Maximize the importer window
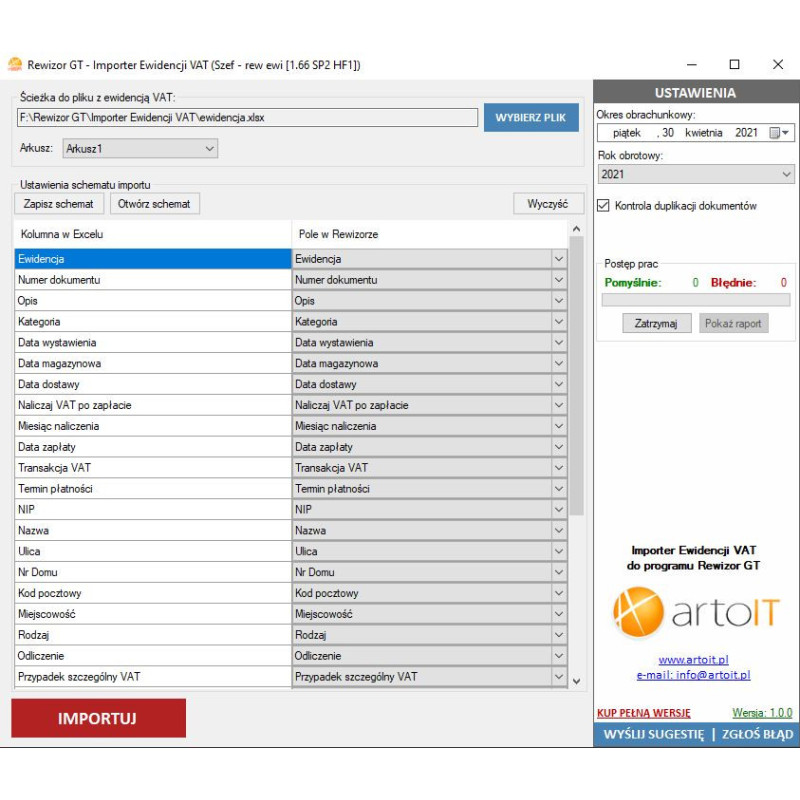Image resolution: width=800 pixels, height=800 pixels. click(x=734, y=65)
